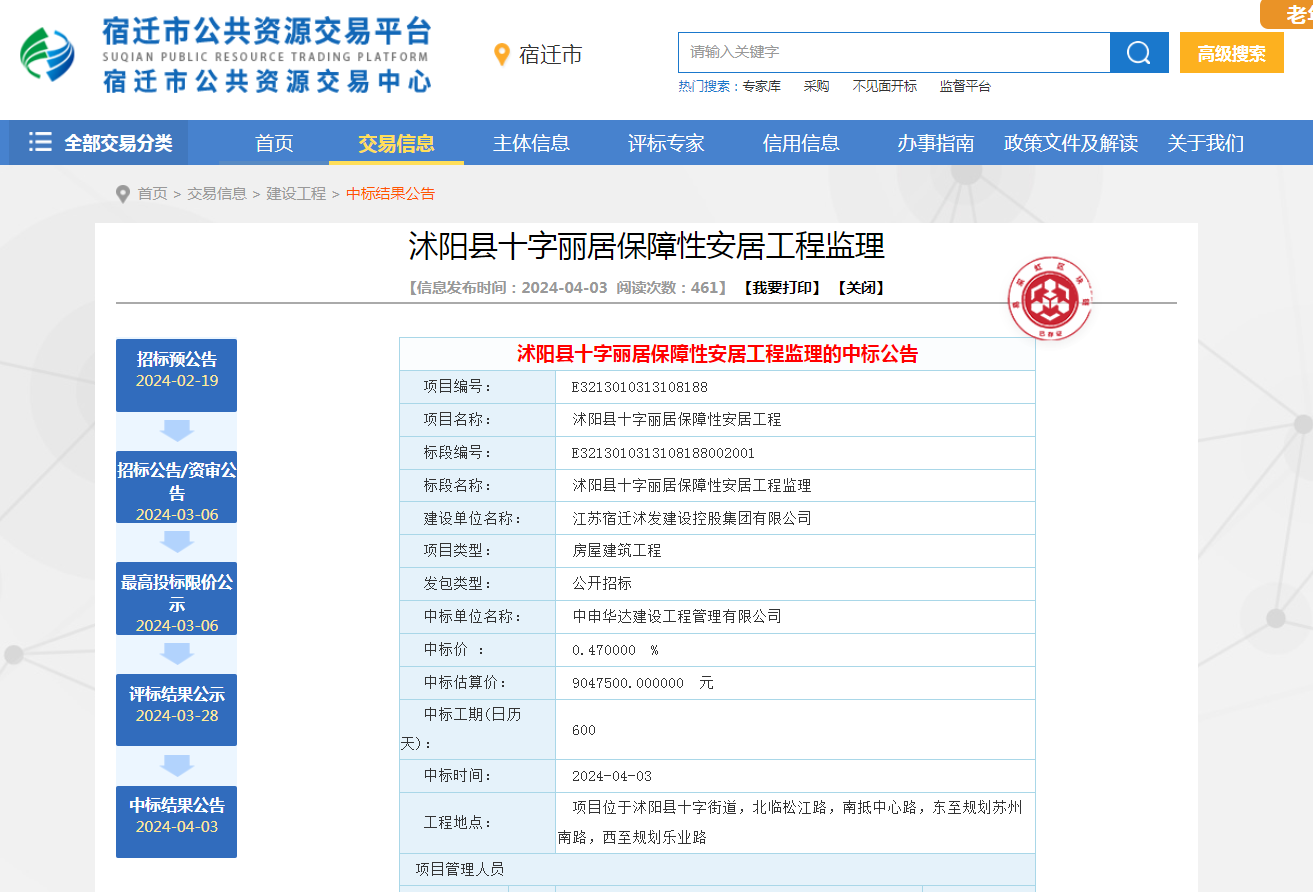Click the 我要打印 print link
The height and width of the screenshot is (892, 1313).
781,288
